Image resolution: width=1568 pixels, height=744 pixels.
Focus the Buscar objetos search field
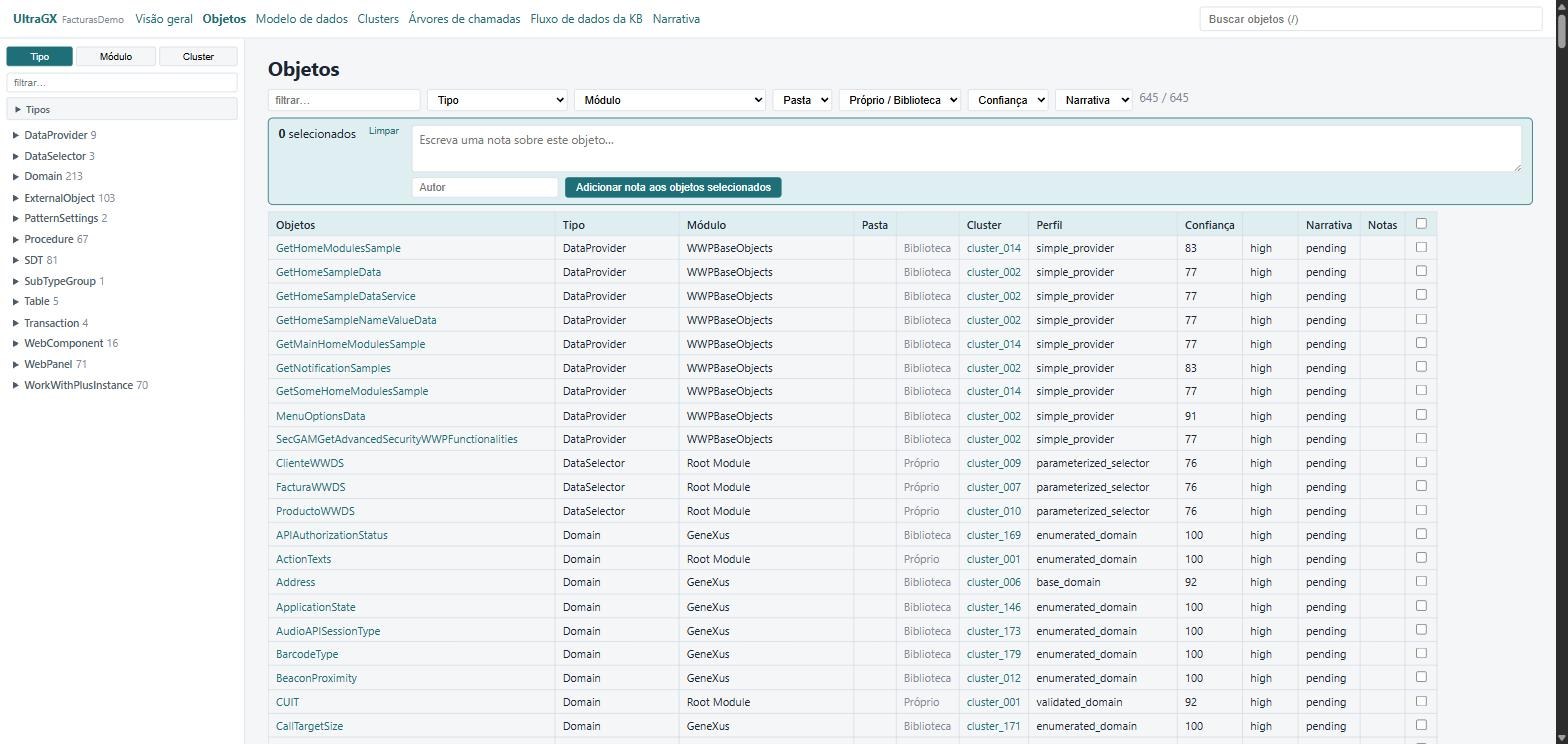point(1371,19)
